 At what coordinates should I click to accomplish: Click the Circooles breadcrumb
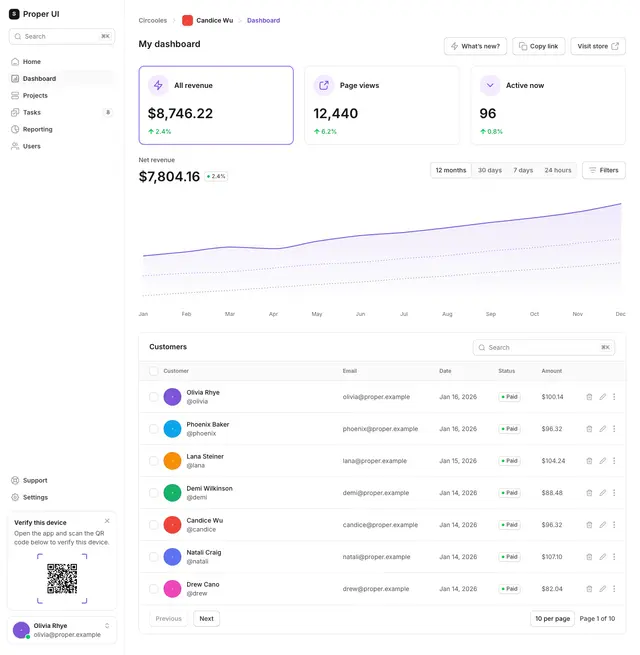(152, 20)
